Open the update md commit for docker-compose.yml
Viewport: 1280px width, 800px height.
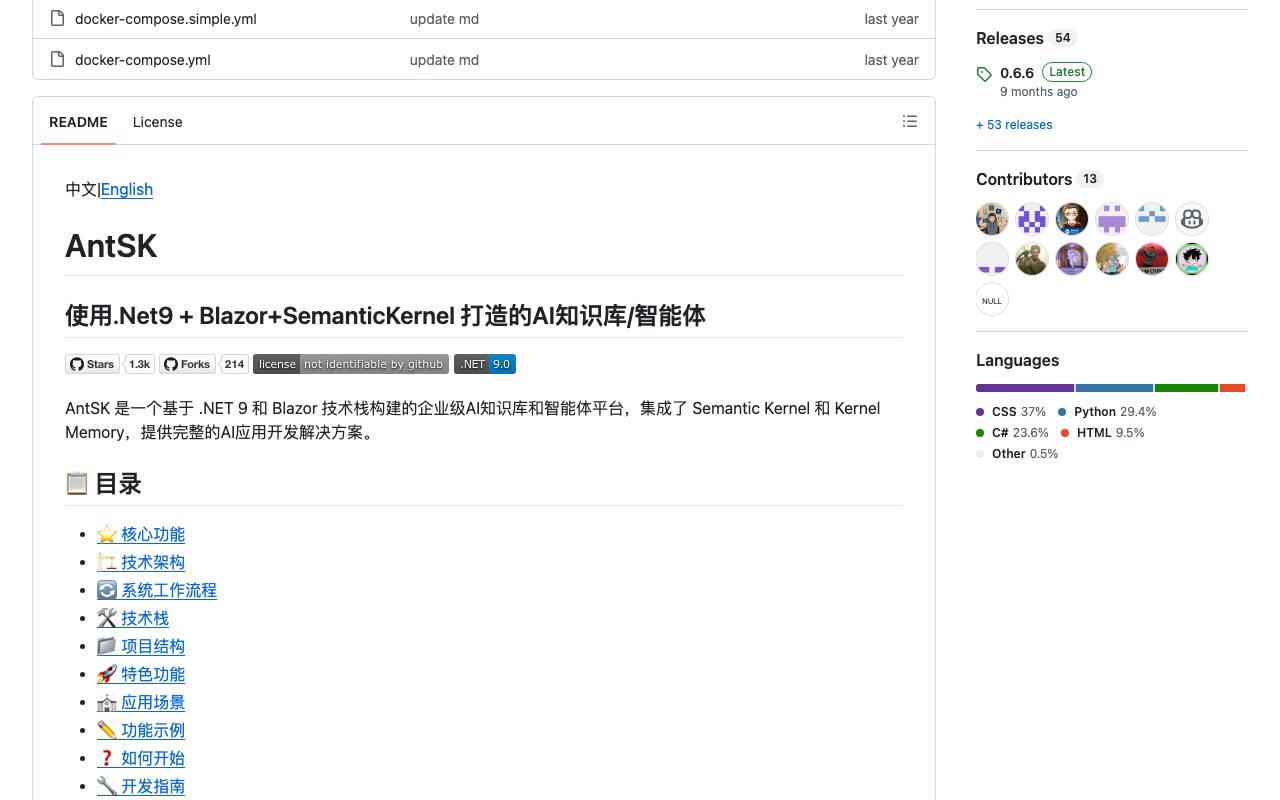444,60
